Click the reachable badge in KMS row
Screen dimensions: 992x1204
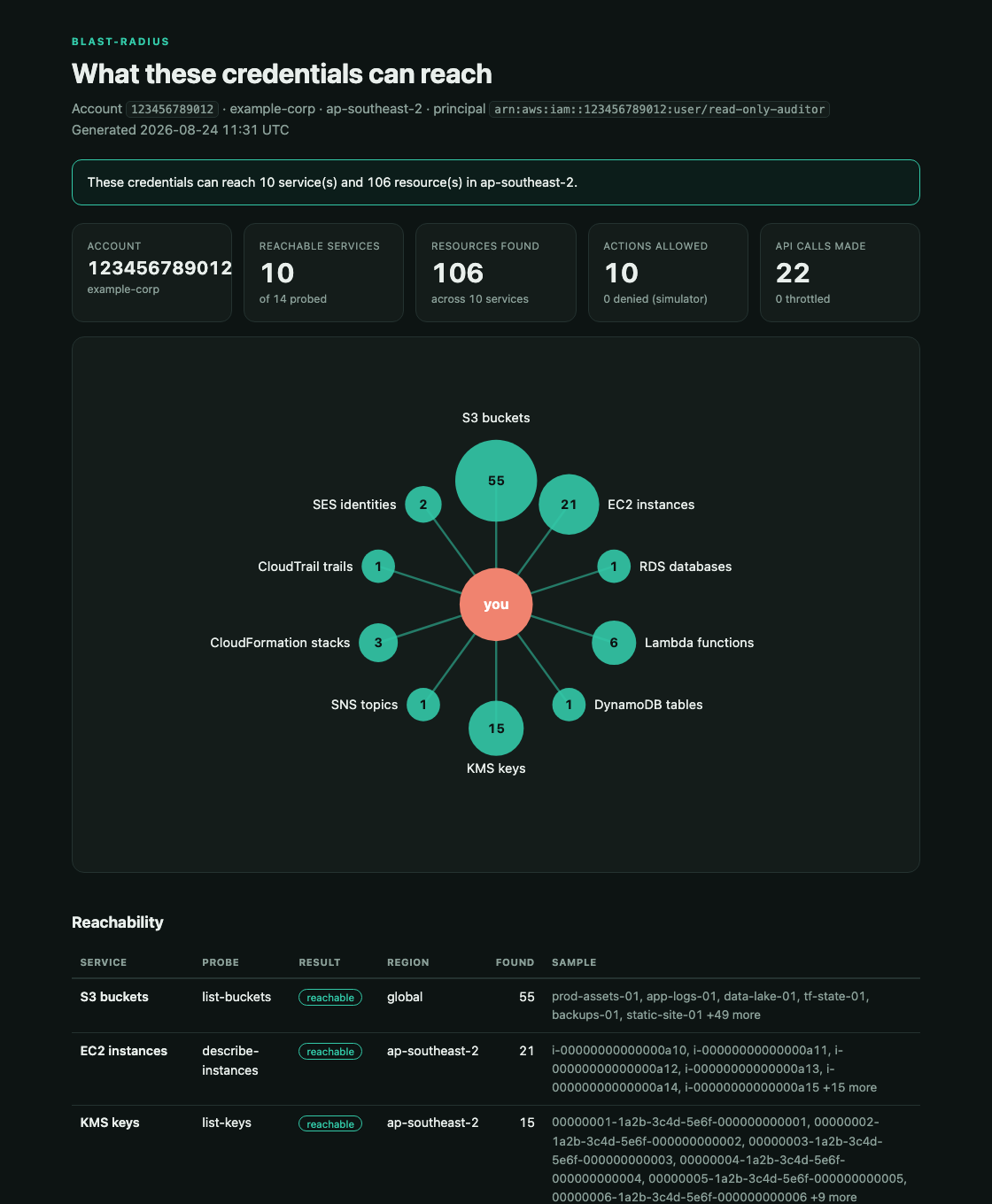tap(330, 1123)
